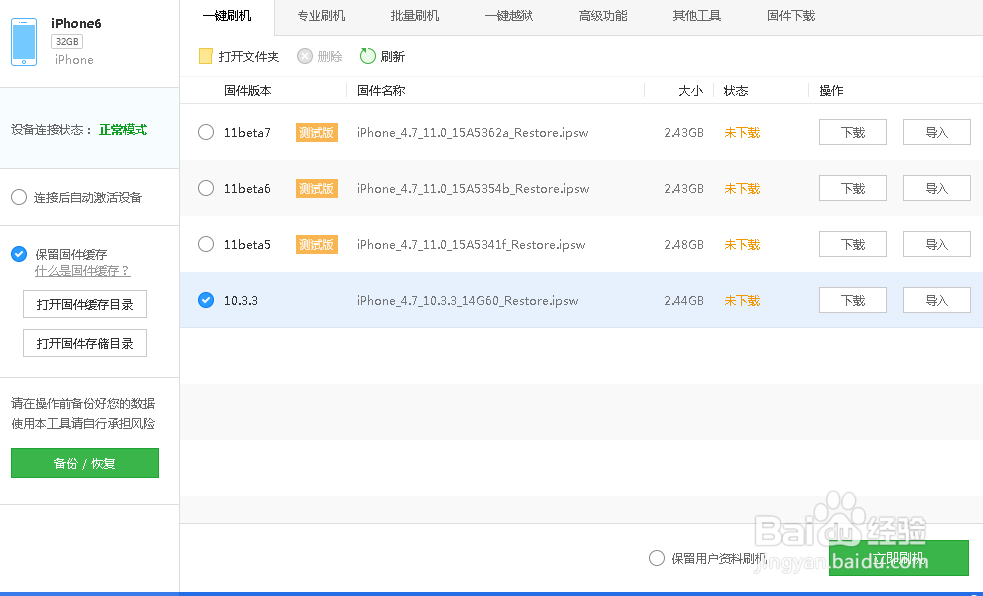
Task: Click iPhone_4.7_11.0_15A5354b_Restore.ipsw file name
Action: [x=473, y=189]
